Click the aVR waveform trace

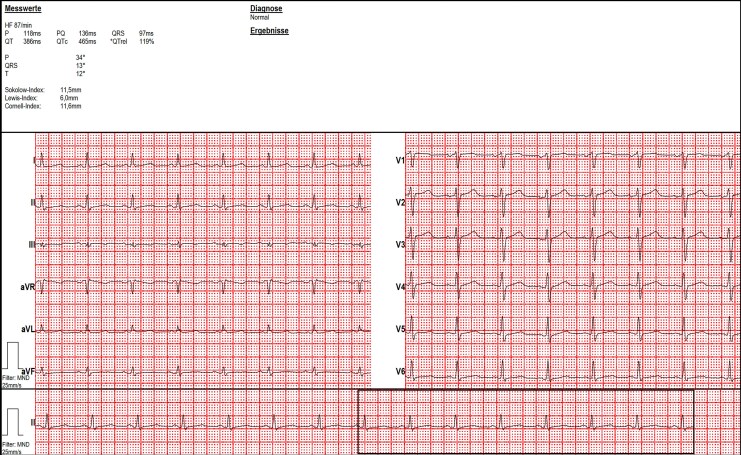[203, 285]
